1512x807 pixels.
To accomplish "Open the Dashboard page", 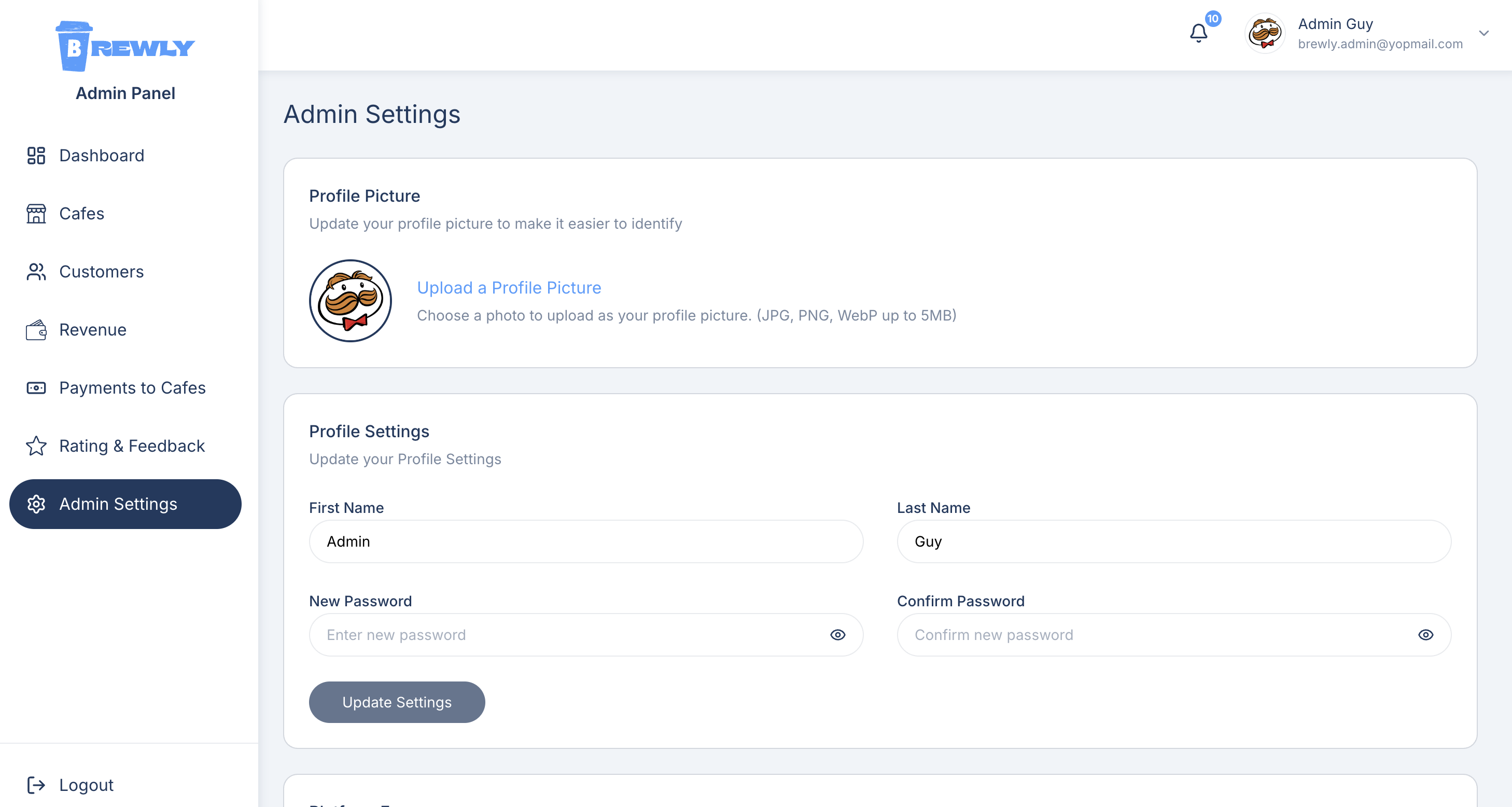I will [125, 156].
